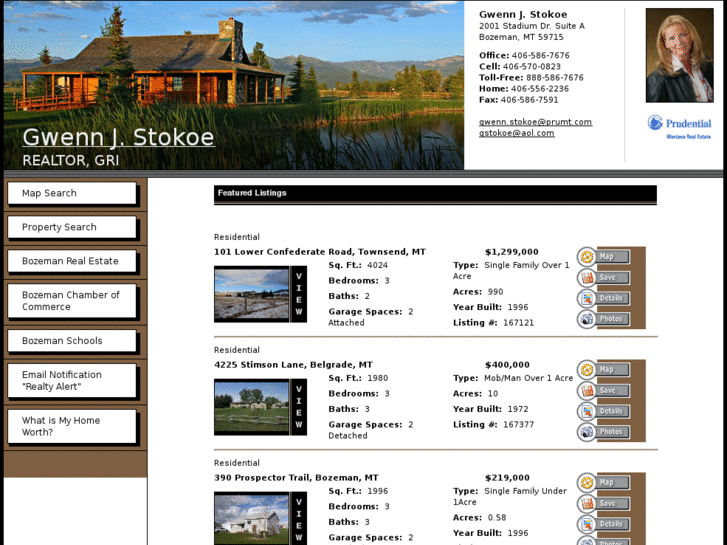Open thumbnail photo of 101 Lower Confederate Road
Screen dimensions: 727x545
coord(251,294)
